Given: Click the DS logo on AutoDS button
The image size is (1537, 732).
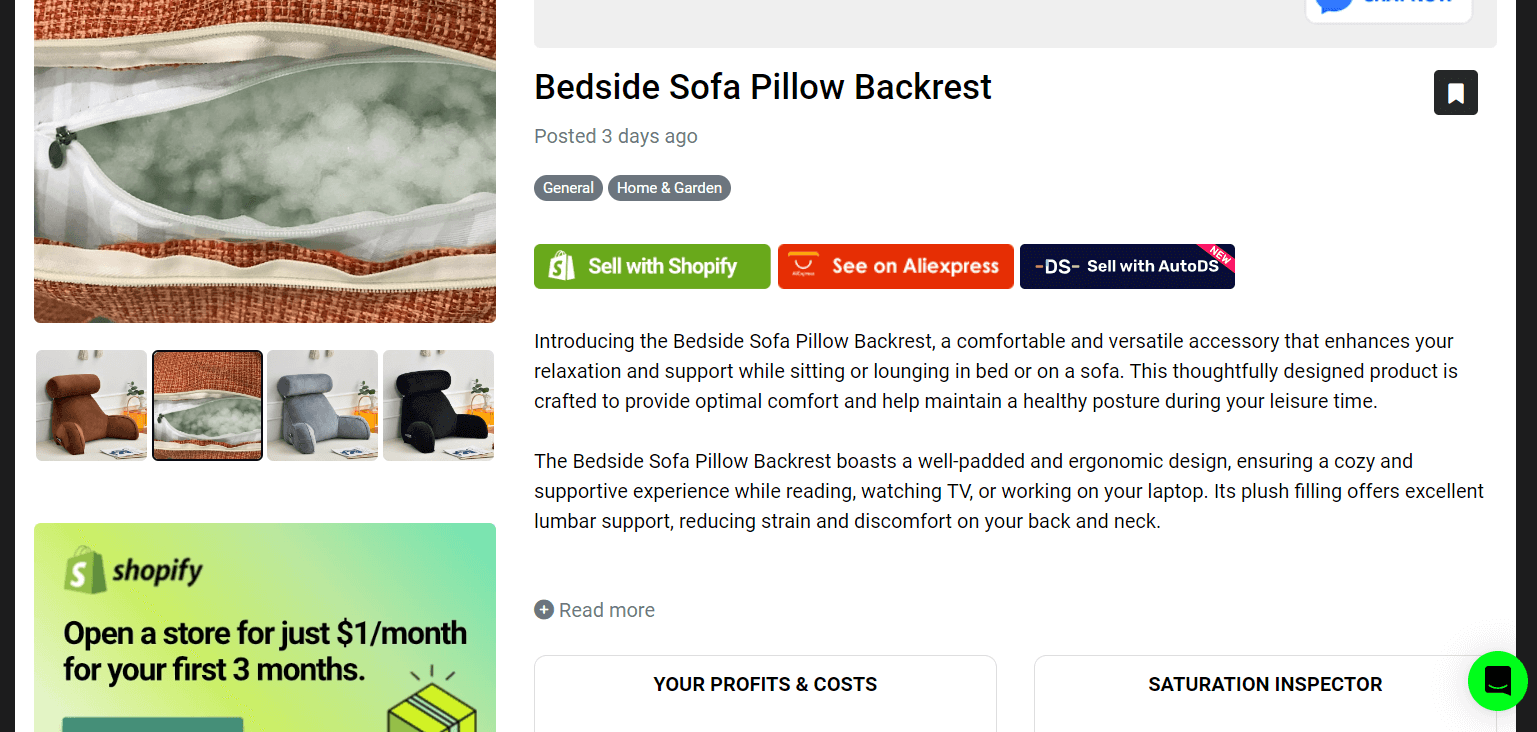Looking at the screenshot, I should pyautogui.click(x=1056, y=267).
